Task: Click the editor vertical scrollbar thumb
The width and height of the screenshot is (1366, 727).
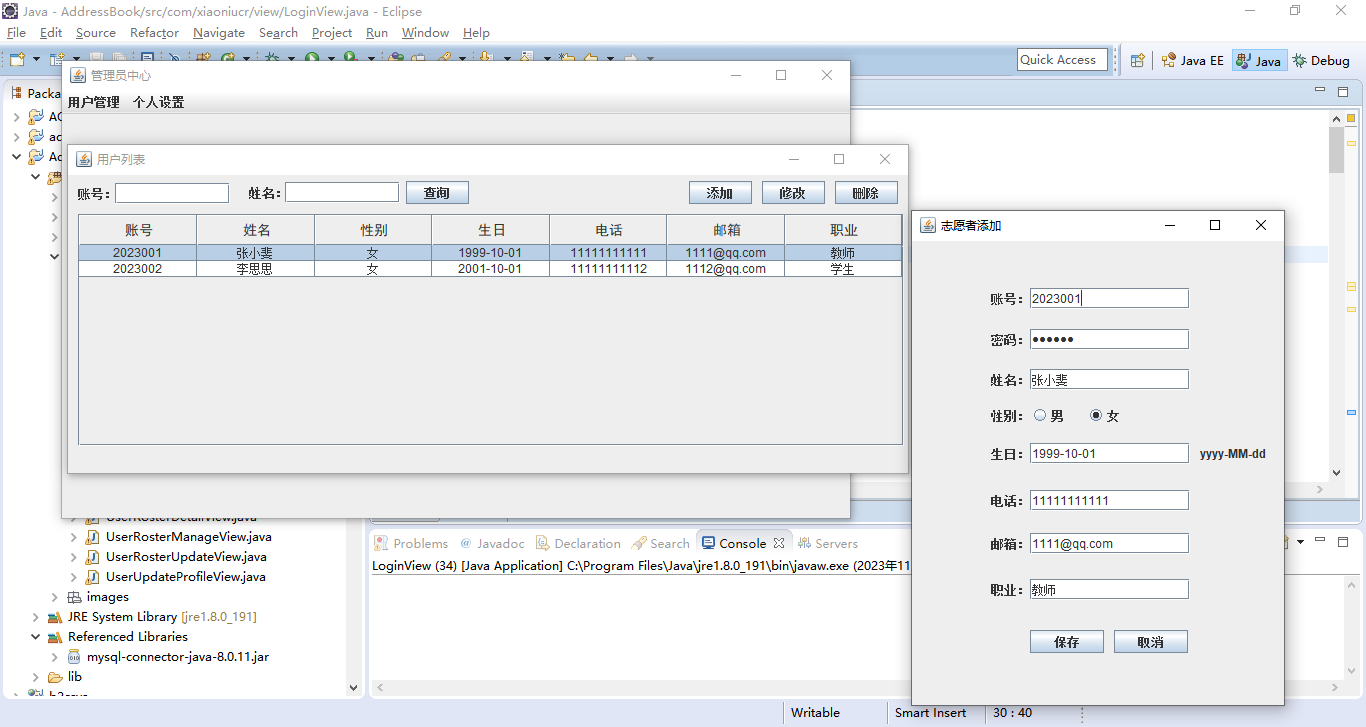Action: (x=1337, y=150)
